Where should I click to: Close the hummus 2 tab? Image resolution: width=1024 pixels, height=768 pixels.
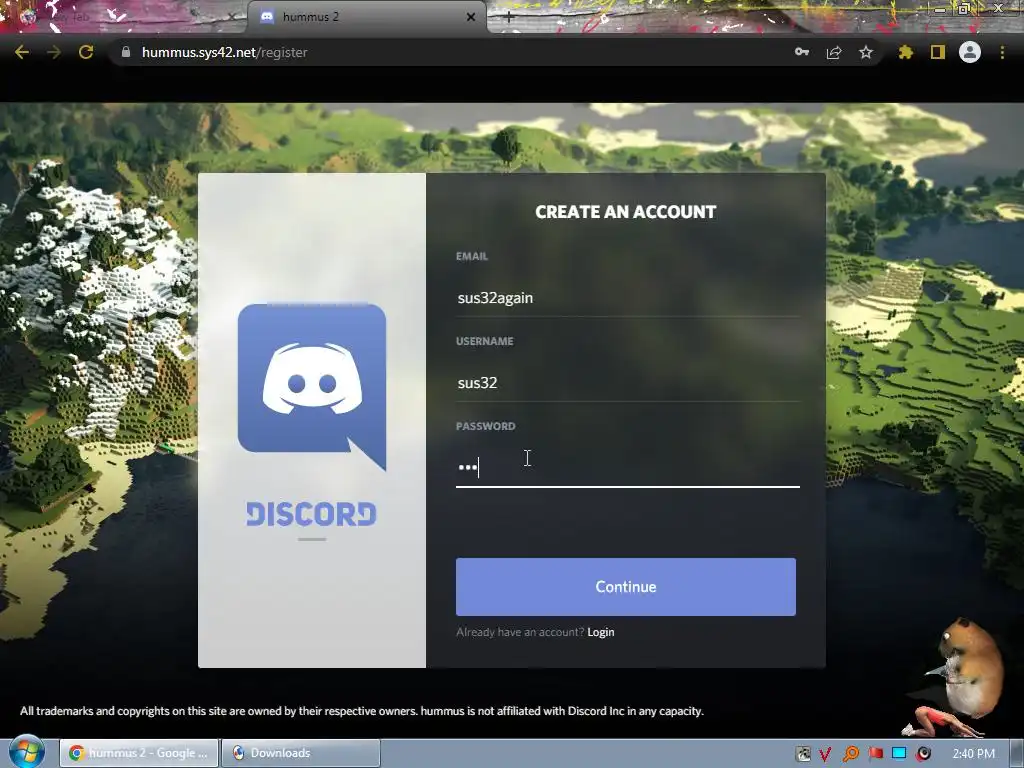[471, 17]
